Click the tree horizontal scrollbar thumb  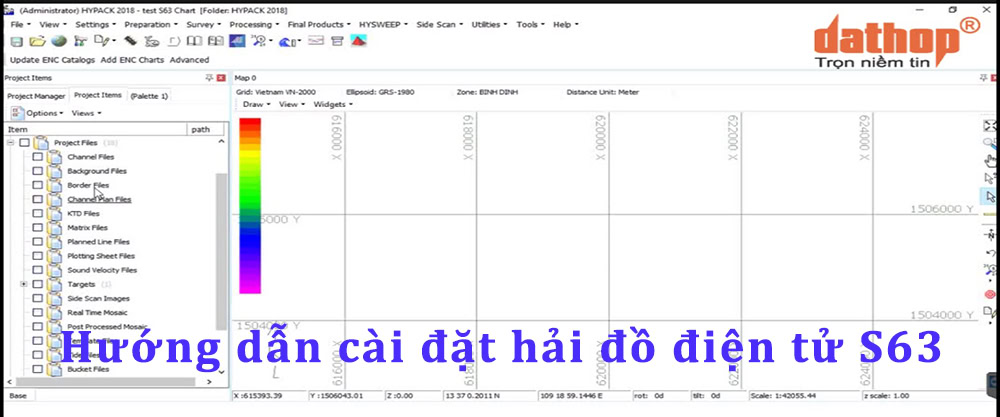coord(105,381)
